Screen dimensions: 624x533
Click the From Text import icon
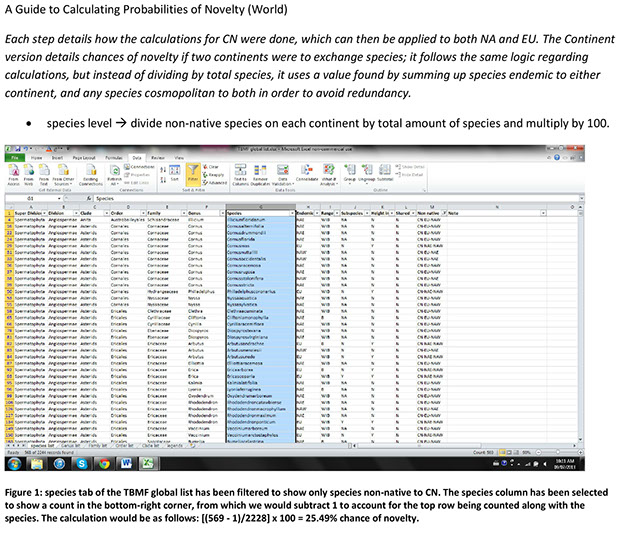point(44,175)
